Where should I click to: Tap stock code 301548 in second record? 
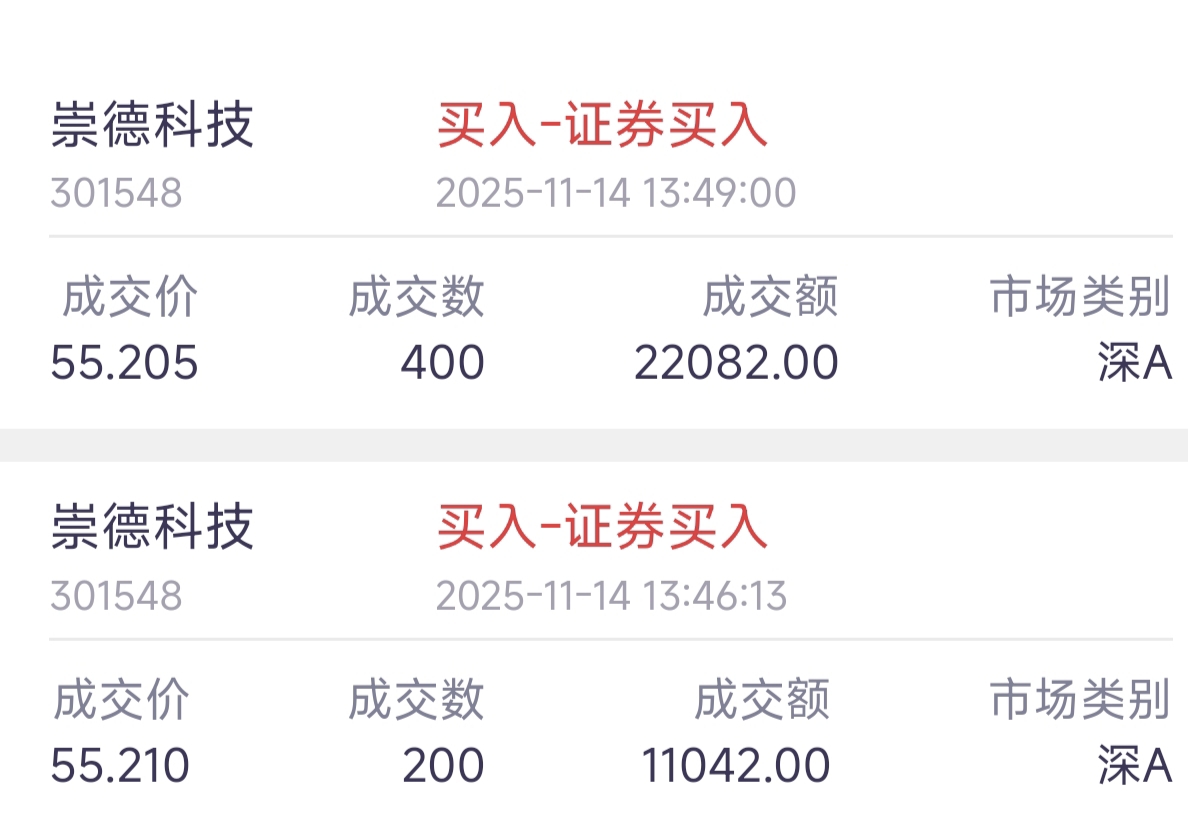tap(116, 596)
